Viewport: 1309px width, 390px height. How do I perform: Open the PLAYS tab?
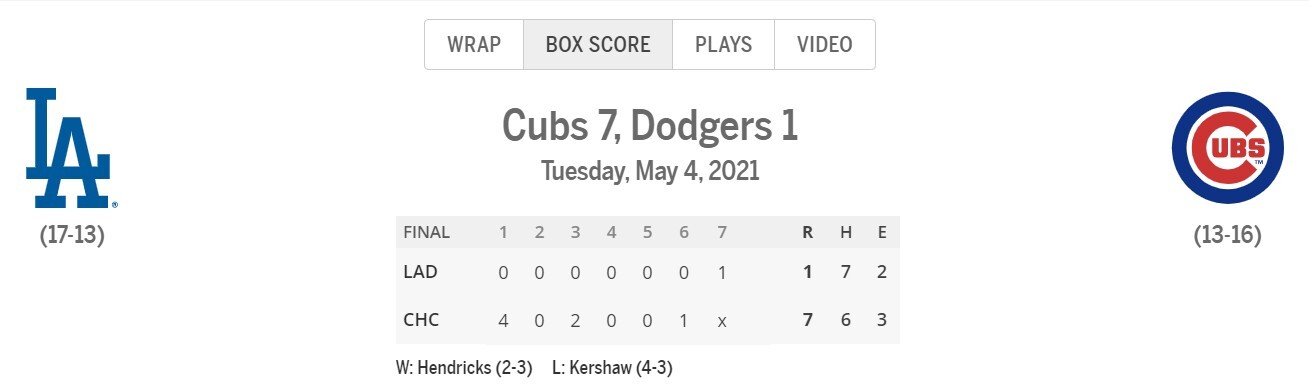tap(723, 45)
